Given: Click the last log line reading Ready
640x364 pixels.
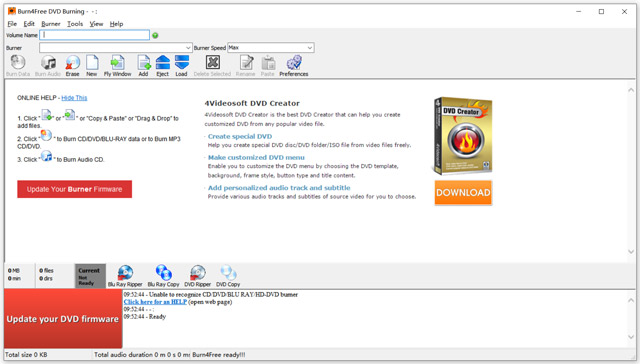Looking at the screenshot, I should click(x=144, y=317).
